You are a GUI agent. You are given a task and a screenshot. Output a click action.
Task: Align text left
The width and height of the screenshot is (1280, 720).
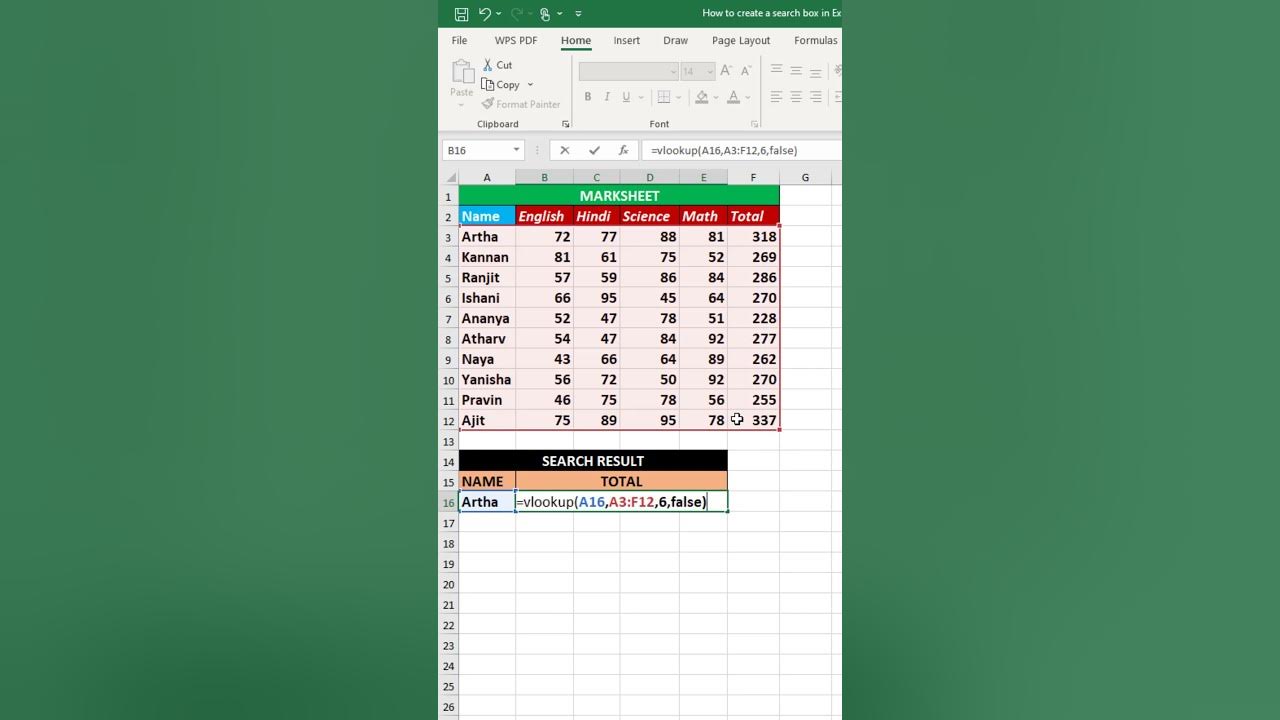pyautogui.click(x=777, y=97)
